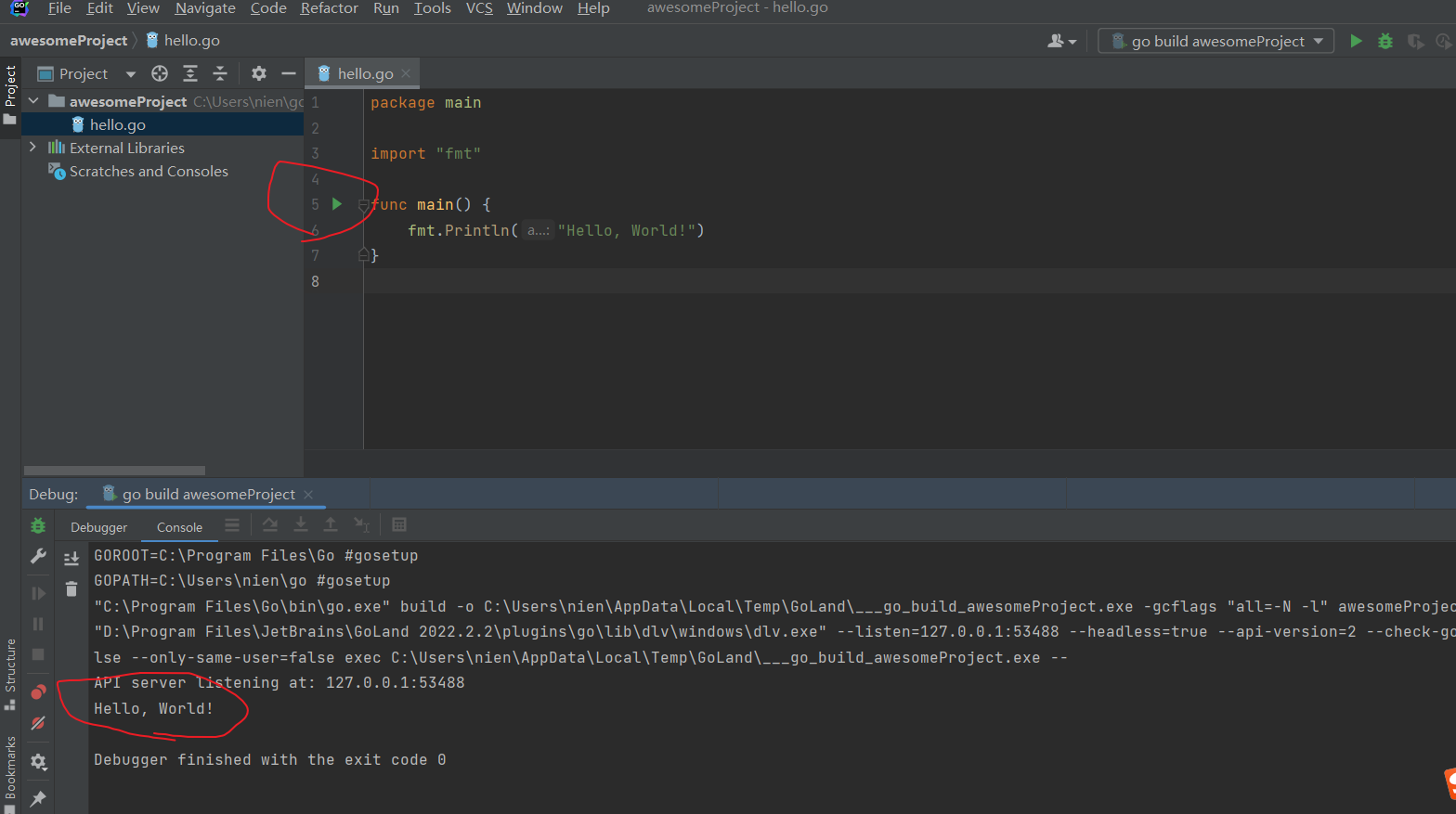Run to cursor icon in debugger toolbar
1456x814 pixels.
[361, 524]
